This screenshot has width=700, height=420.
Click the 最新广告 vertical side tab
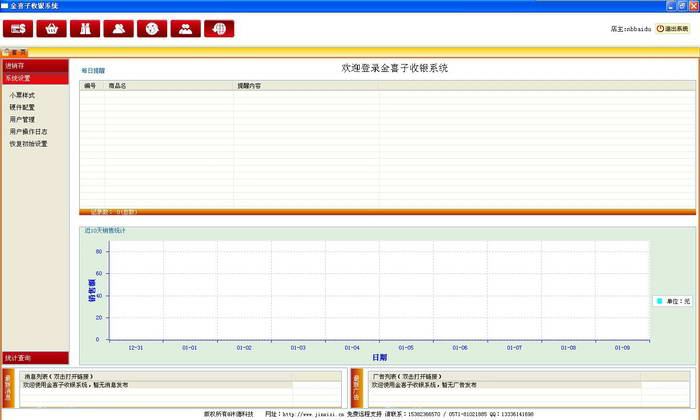(x=357, y=388)
